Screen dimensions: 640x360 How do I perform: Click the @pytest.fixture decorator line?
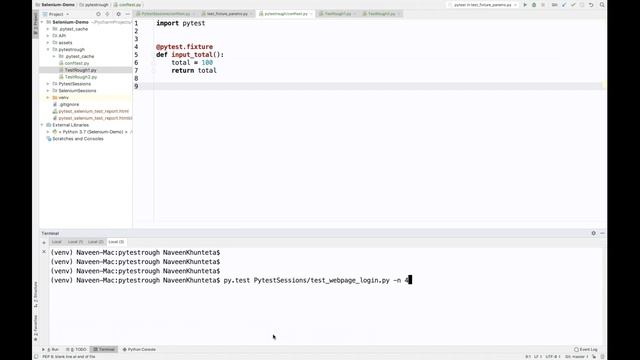(x=184, y=47)
